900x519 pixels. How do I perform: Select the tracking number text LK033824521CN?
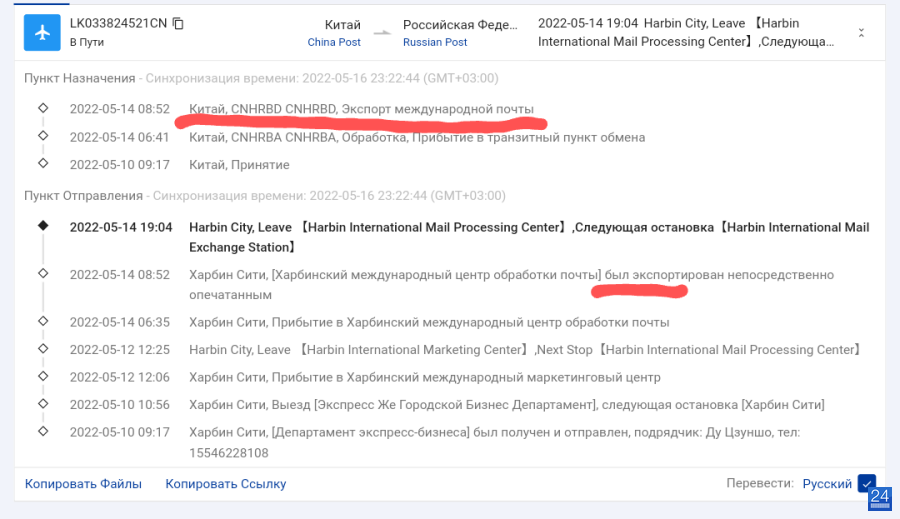118,24
